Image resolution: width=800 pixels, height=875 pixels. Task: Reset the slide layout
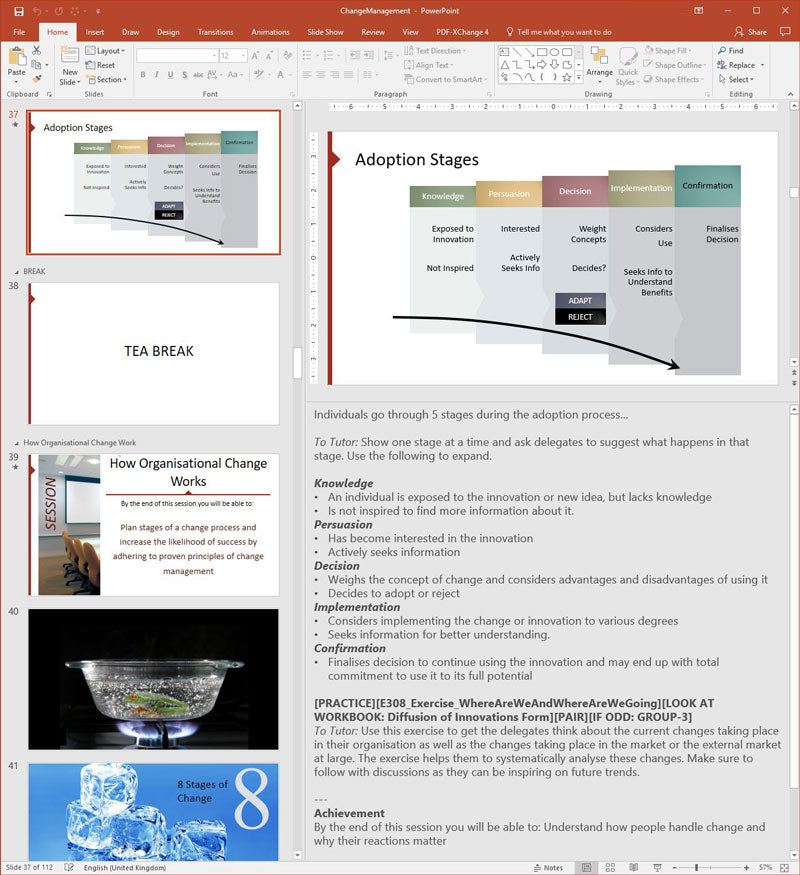click(x=100, y=65)
